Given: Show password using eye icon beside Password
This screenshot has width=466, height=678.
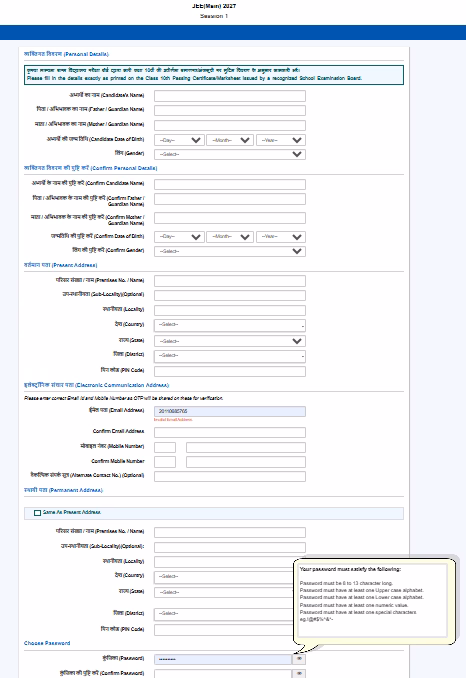Looking at the screenshot, I should pos(299,659).
